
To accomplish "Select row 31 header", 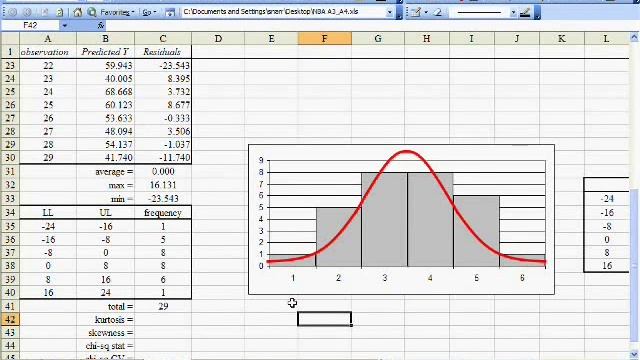I will point(10,171).
